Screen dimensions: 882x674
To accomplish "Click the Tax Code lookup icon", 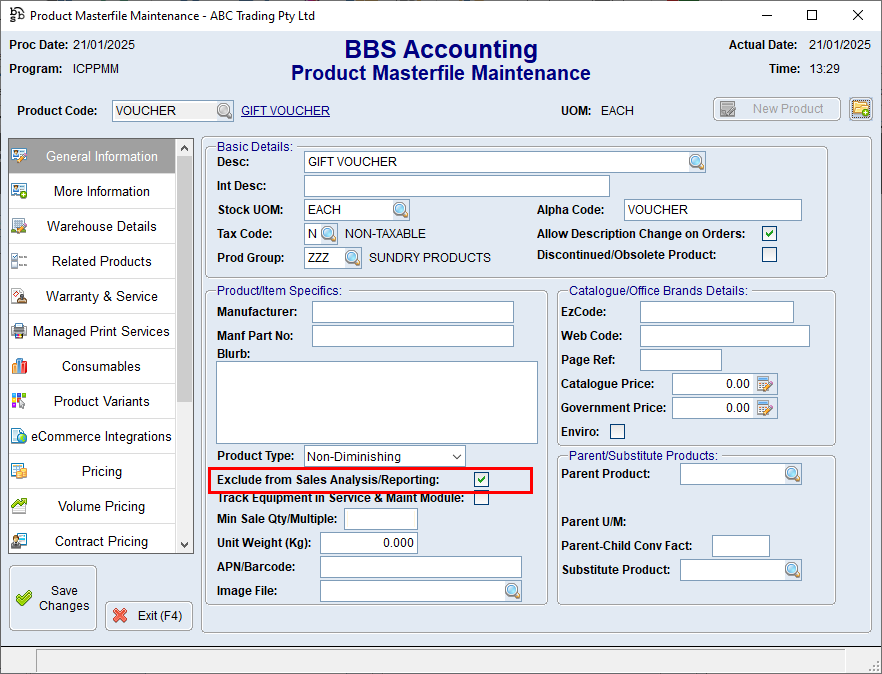I will [x=329, y=234].
